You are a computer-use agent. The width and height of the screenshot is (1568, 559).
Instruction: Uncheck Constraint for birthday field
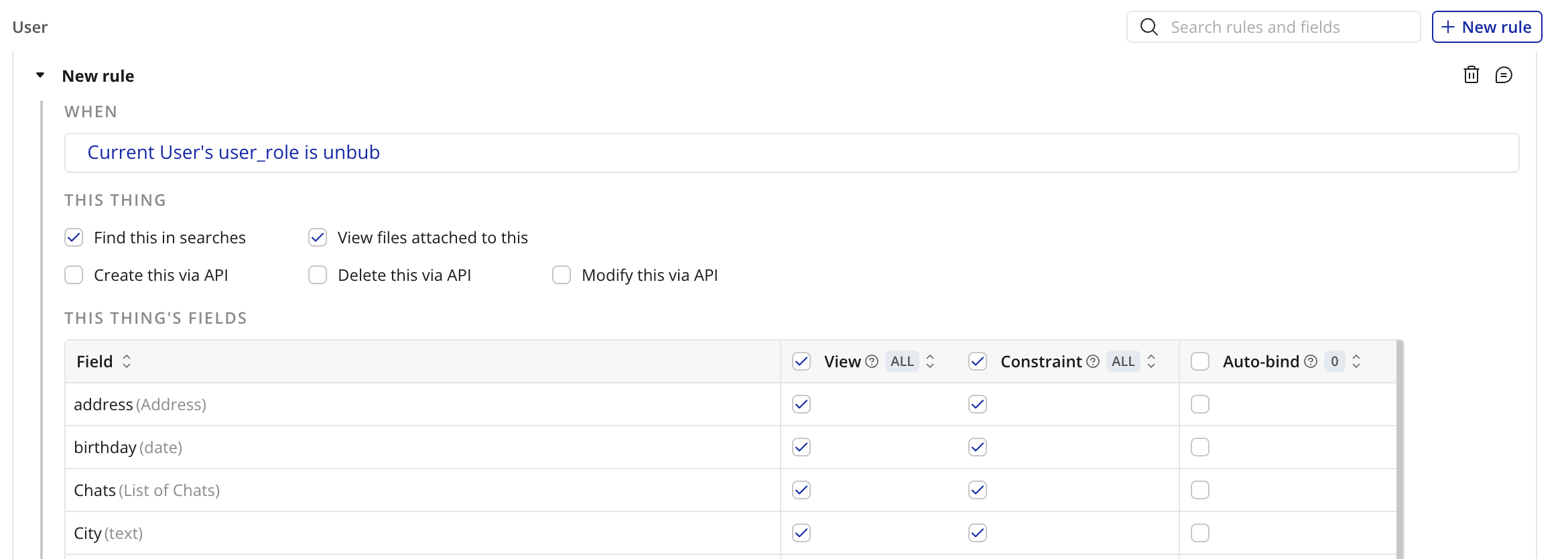978,447
